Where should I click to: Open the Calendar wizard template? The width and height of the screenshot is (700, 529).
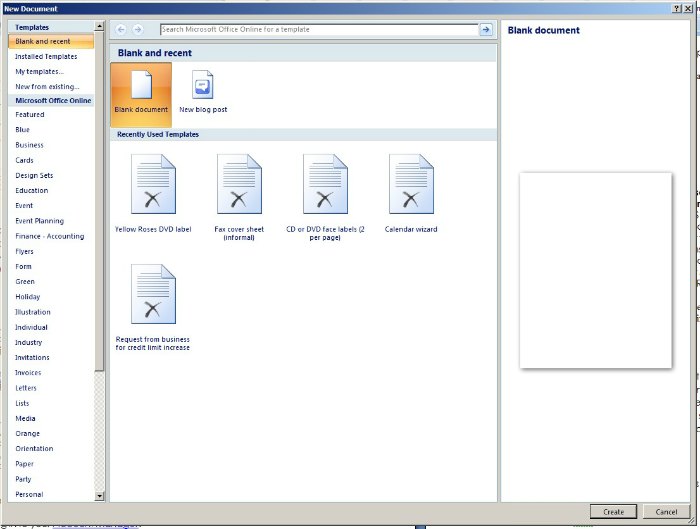411,193
